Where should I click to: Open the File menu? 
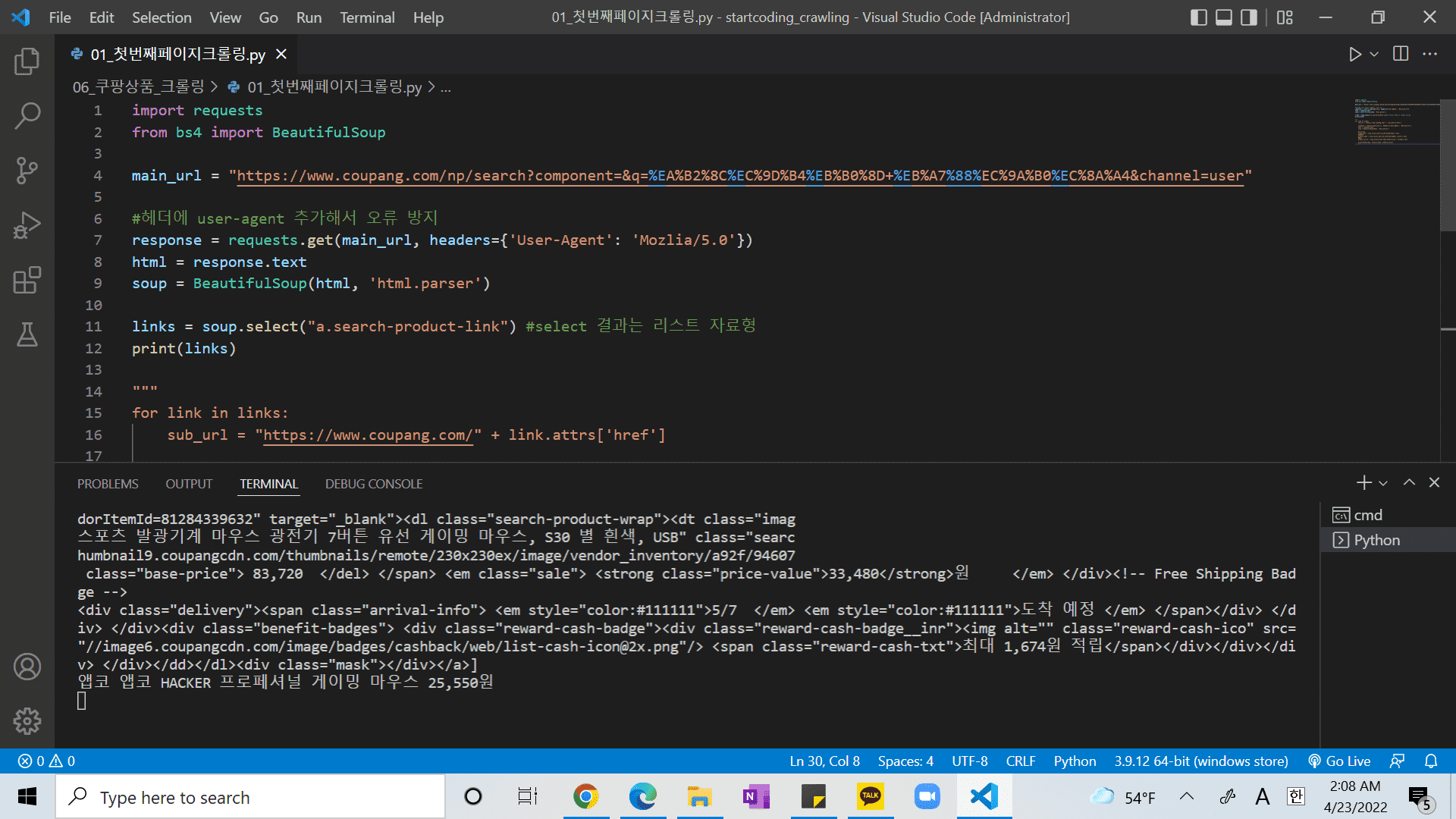click(60, 17)
